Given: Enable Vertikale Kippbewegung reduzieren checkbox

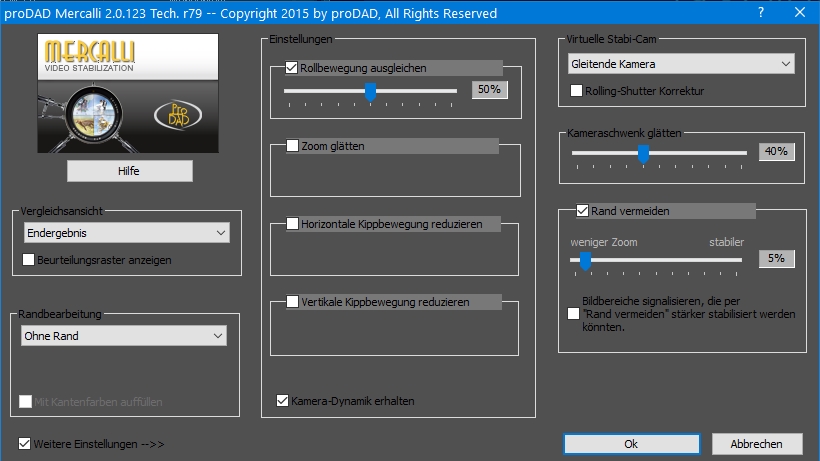Looking at the screenshot, I should point(292,302).
